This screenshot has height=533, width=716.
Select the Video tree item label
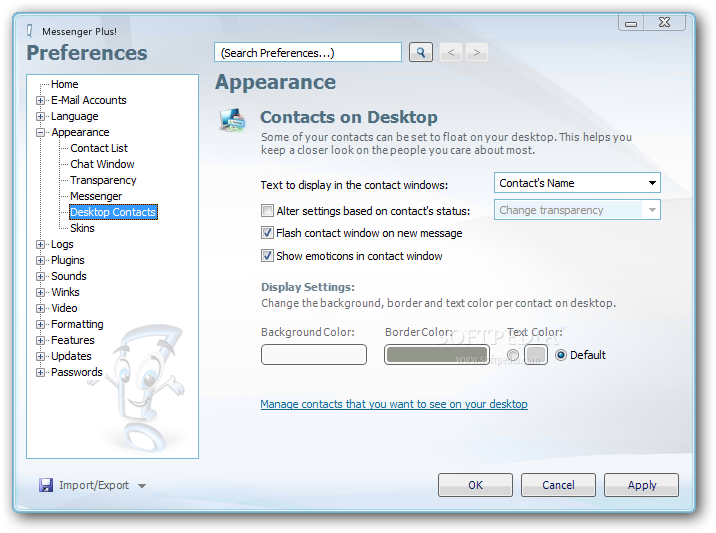tap(64, 308)
